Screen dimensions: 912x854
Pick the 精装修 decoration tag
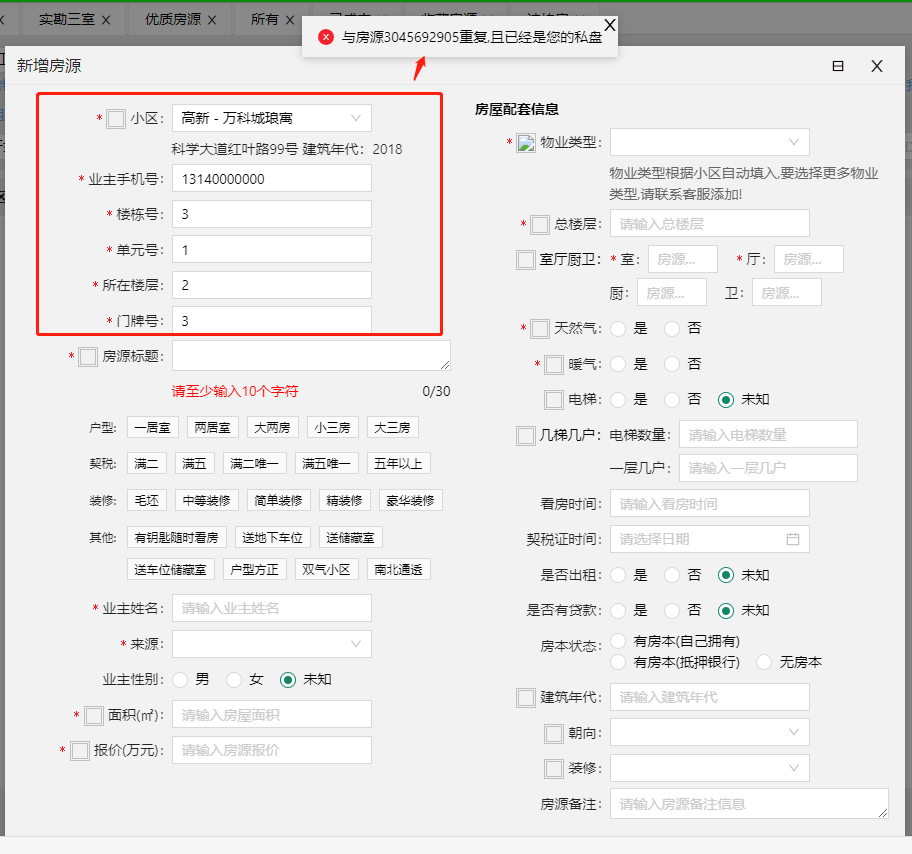pos(344,500)
